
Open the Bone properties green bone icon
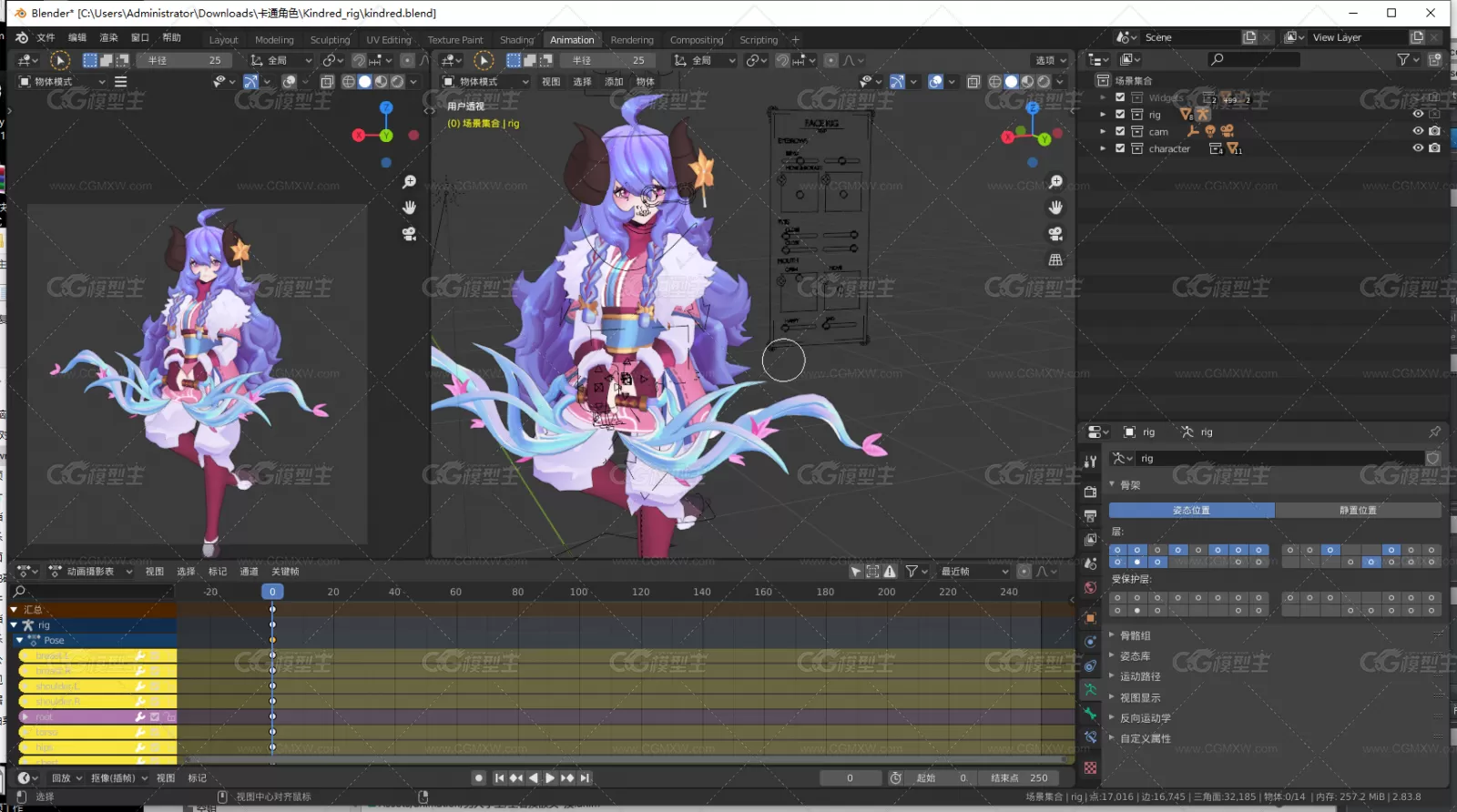coord(1090,714)
